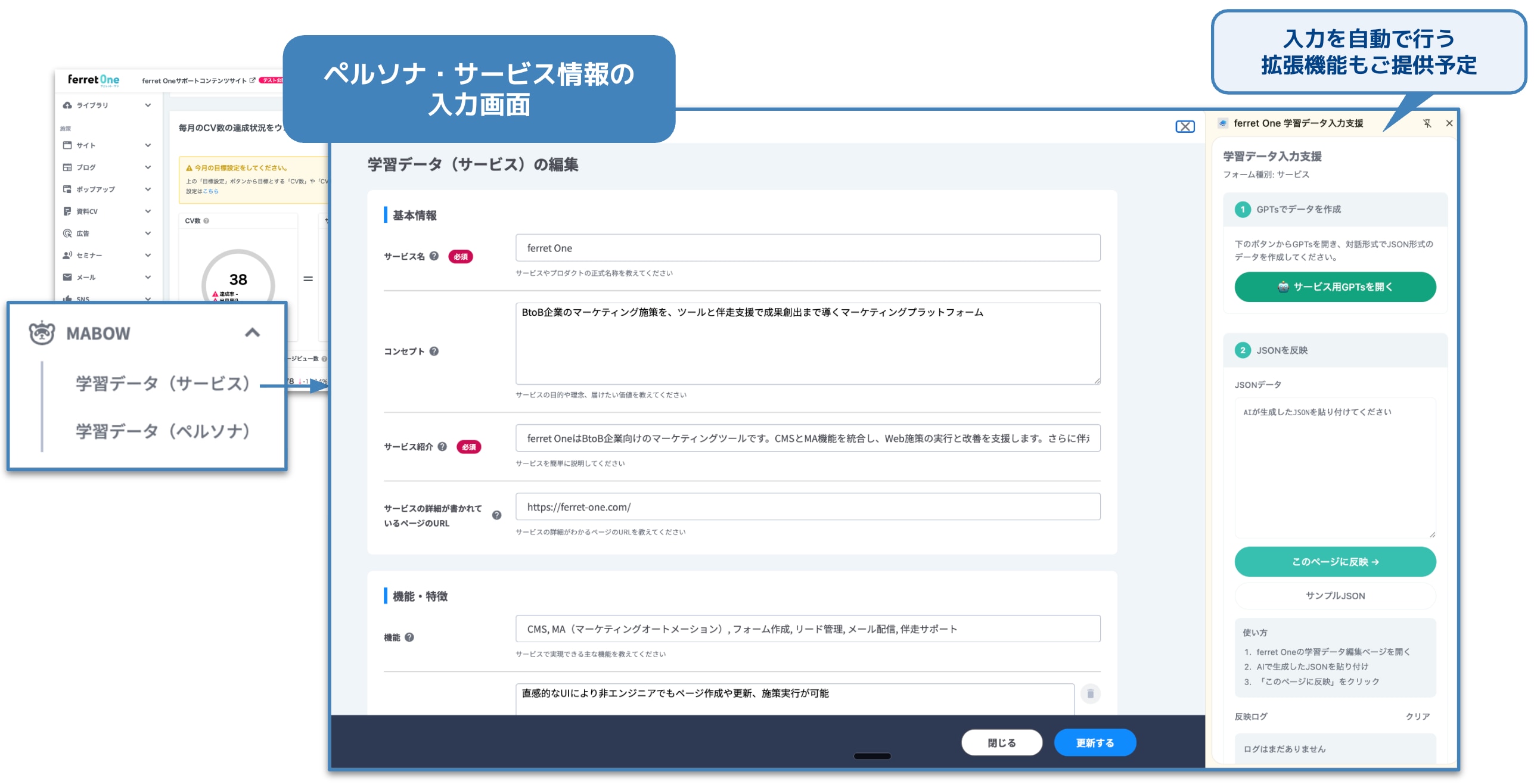This screenshot has height=784, width=1534.
Task: Click the help icon beside 機能 label
Action: 409,637
